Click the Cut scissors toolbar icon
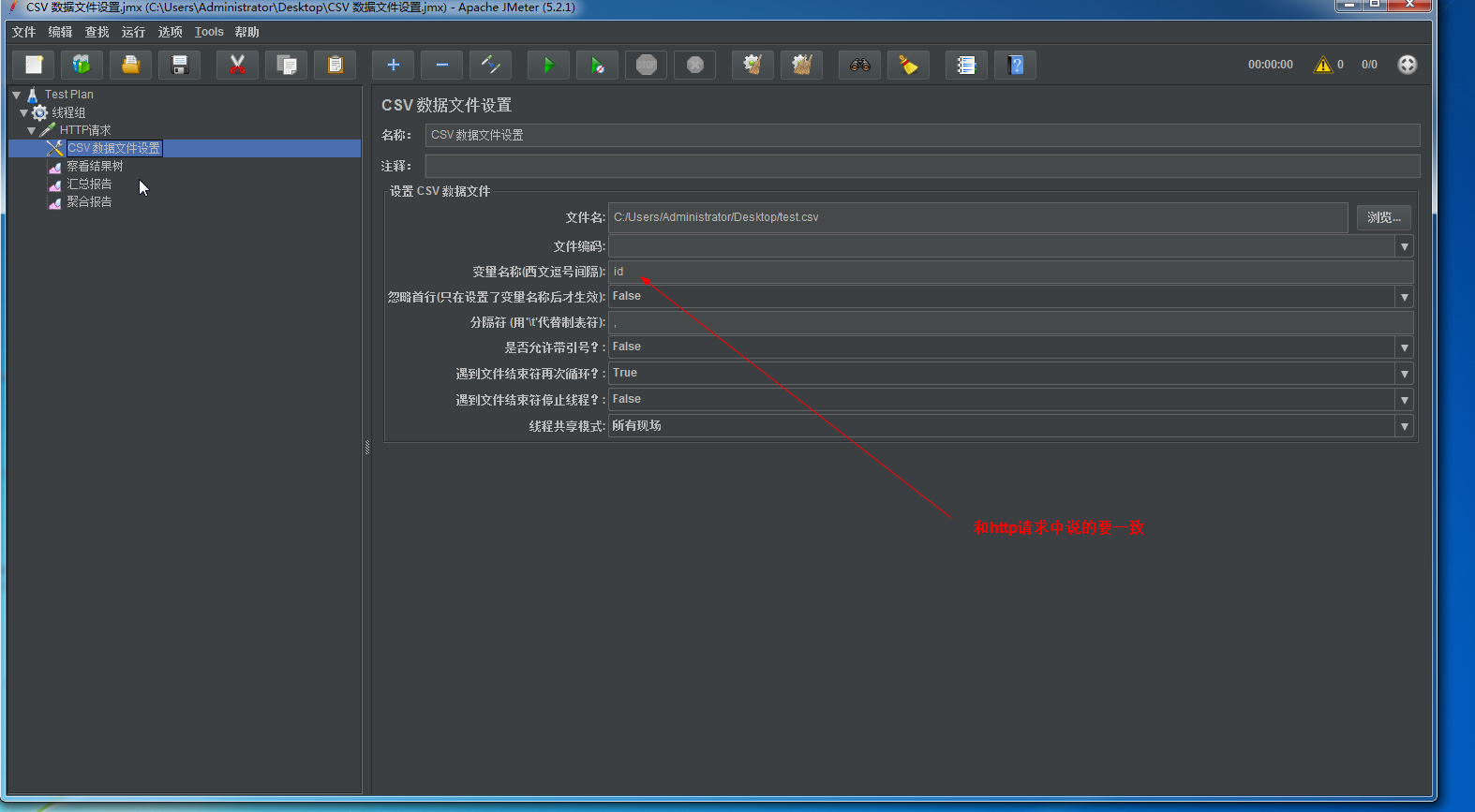The image size is (1475, 812). click(237, 65)
